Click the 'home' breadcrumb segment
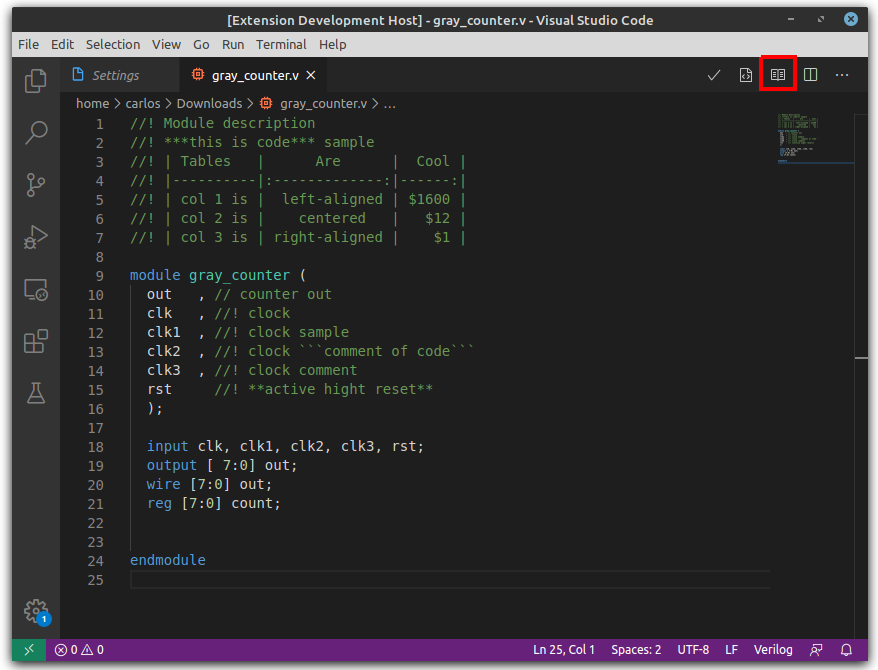Screen dimensions: 878x670 (x=92, y=104)
